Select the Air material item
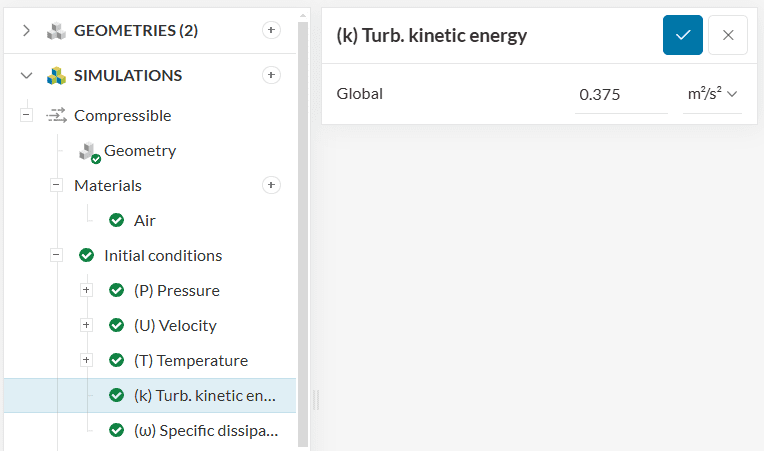This screenshot has height=451, width=764. [x=145, y=221]
